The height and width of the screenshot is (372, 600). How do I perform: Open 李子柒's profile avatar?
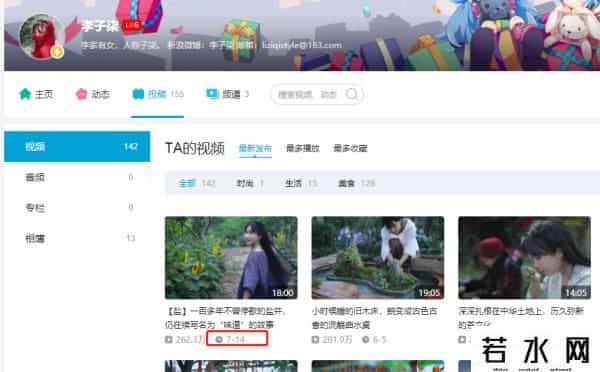click(42, 37)
